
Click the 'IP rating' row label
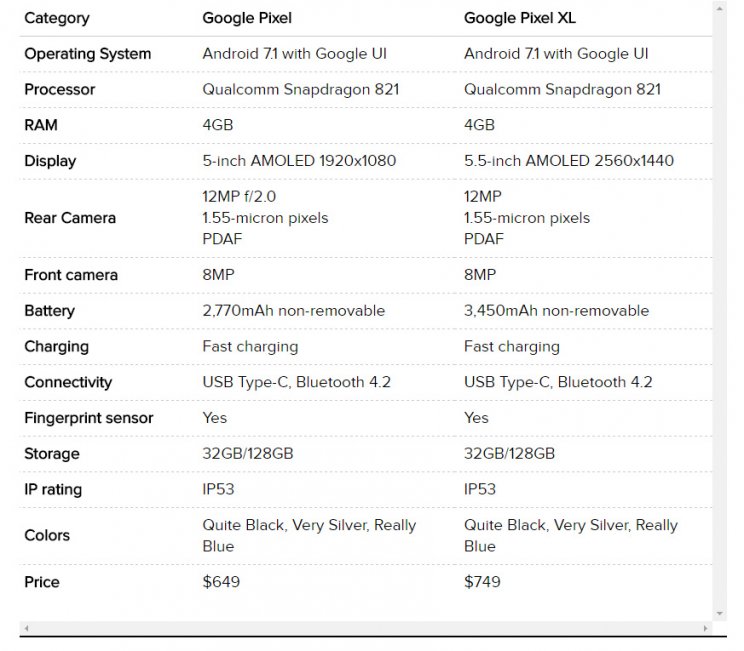(53, 489)
